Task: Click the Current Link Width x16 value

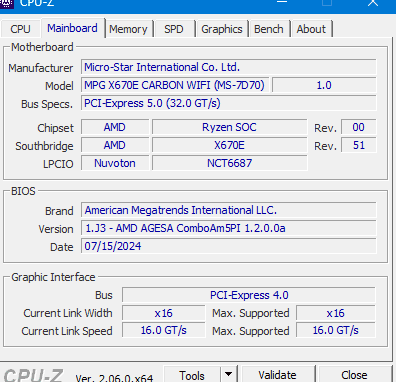Action: click(x=164, y=313)
